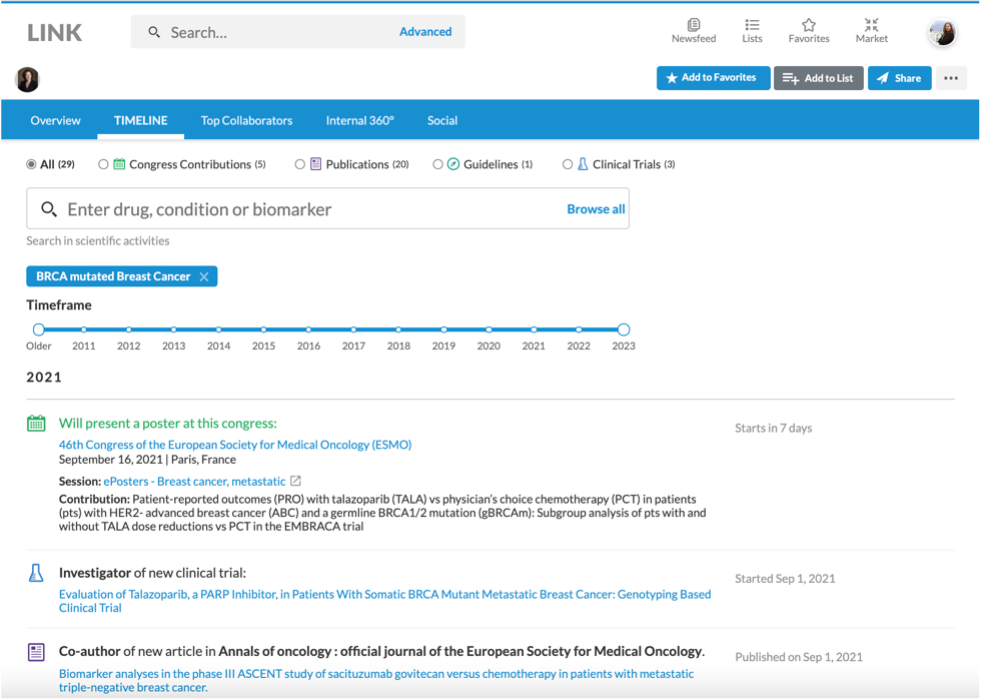The image size is (981, 700).
Task: Open the three-dot more options menu
Action: coord(951,78)
